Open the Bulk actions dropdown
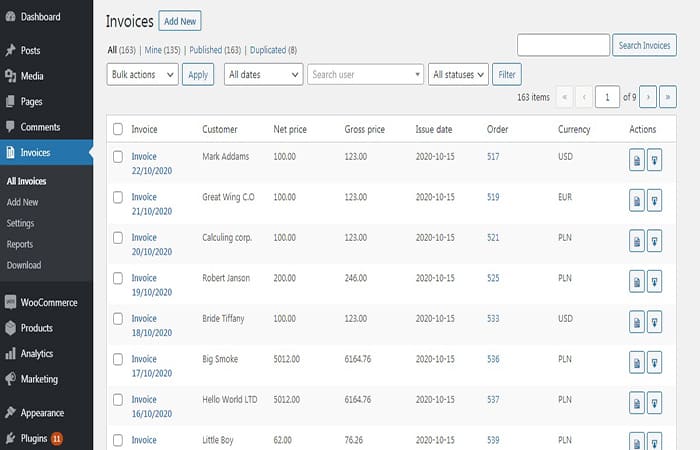Screen dimensions: 700x450 point(142,74)
